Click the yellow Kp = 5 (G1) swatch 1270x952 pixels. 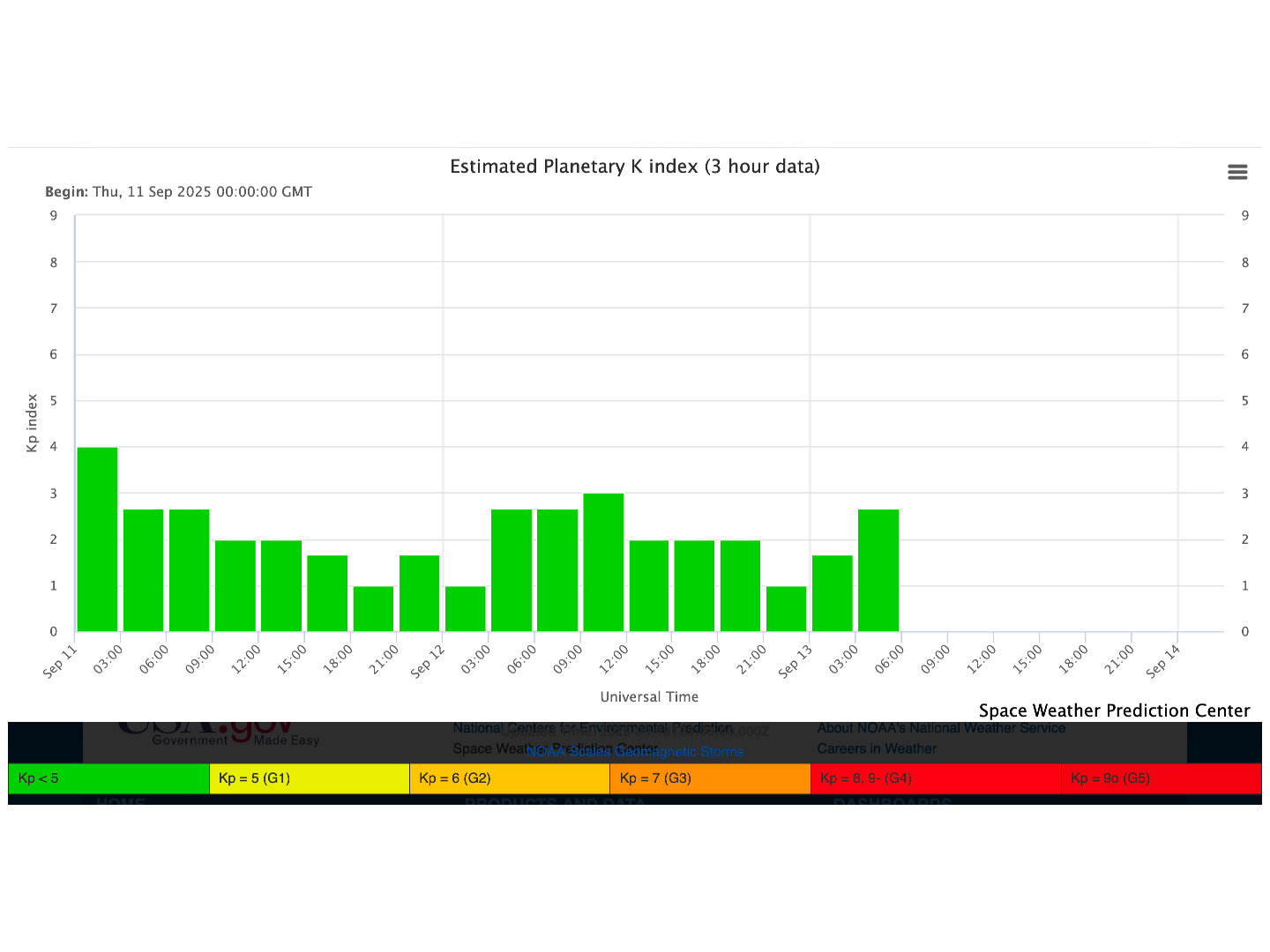(309, 778)
